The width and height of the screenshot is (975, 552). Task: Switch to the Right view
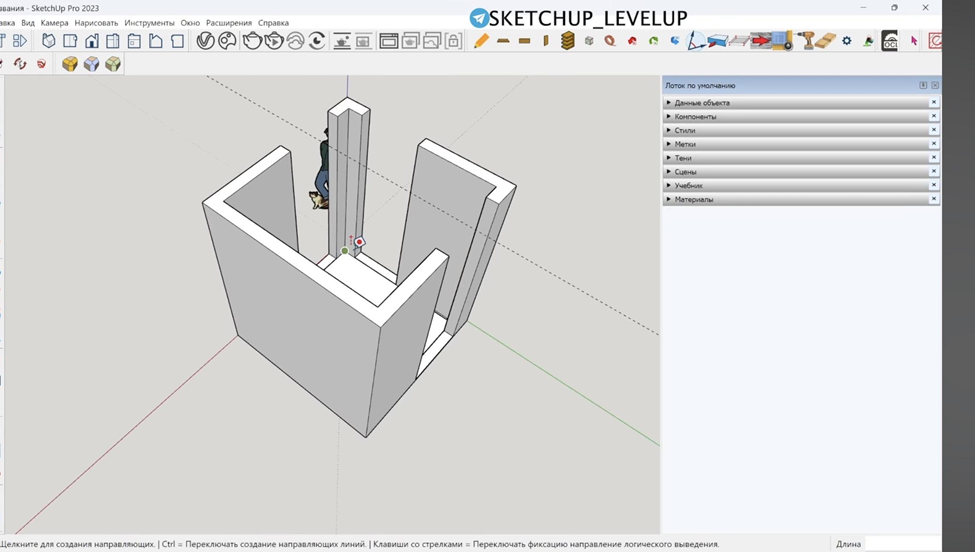coord(113,41)
